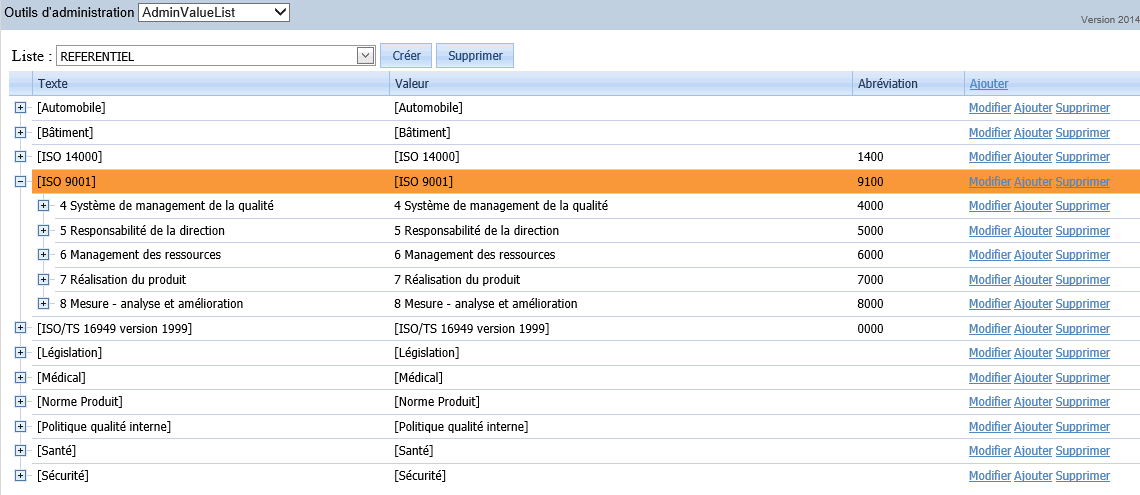
Task: Expand the [Automobile] tree node
Action: coord(20,108)
